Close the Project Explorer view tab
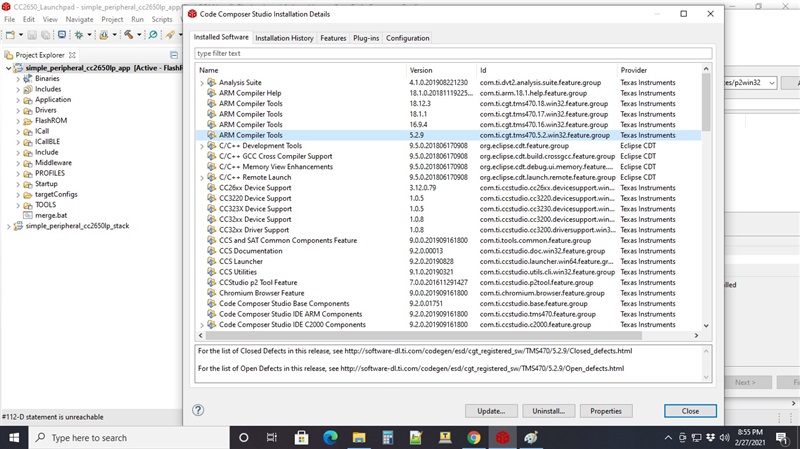 72,55
